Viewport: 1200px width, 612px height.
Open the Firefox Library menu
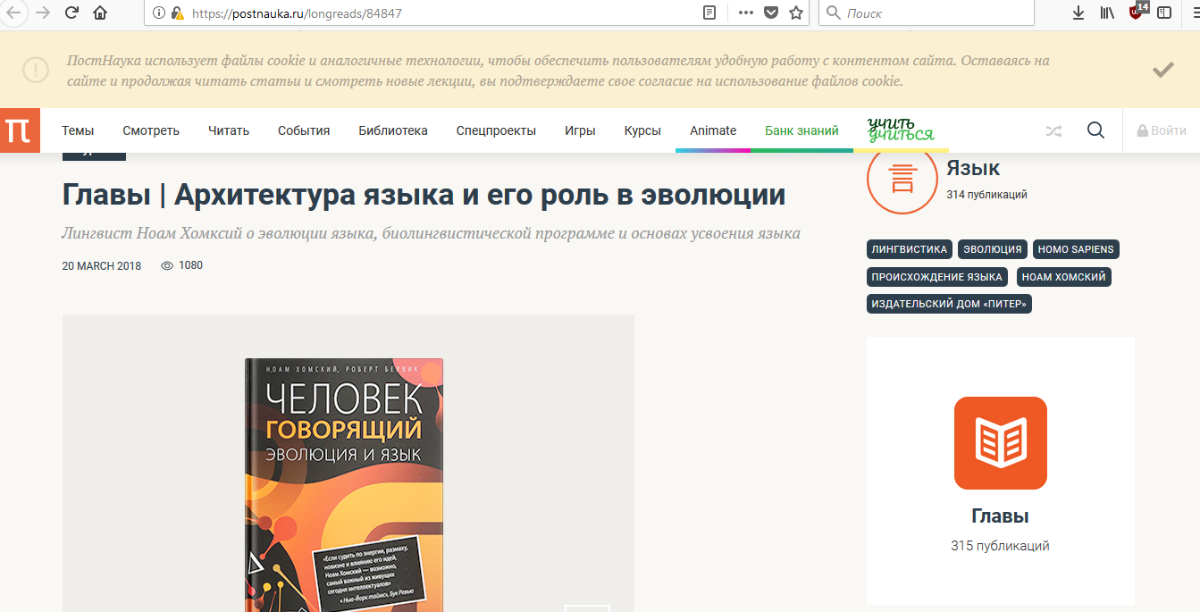click(1107, 13)
